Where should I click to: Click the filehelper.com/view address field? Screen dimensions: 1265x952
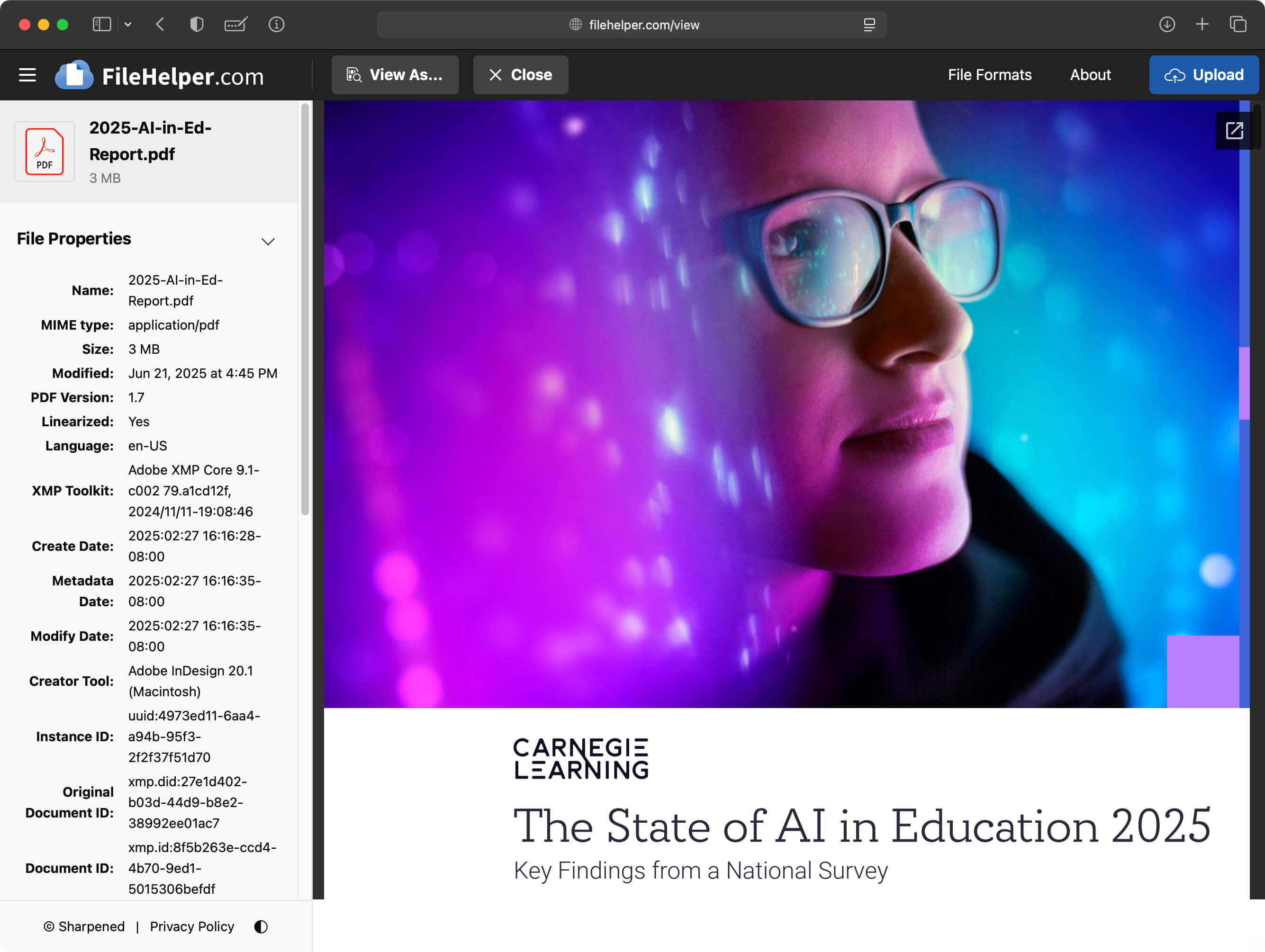(x=643, y=25)
